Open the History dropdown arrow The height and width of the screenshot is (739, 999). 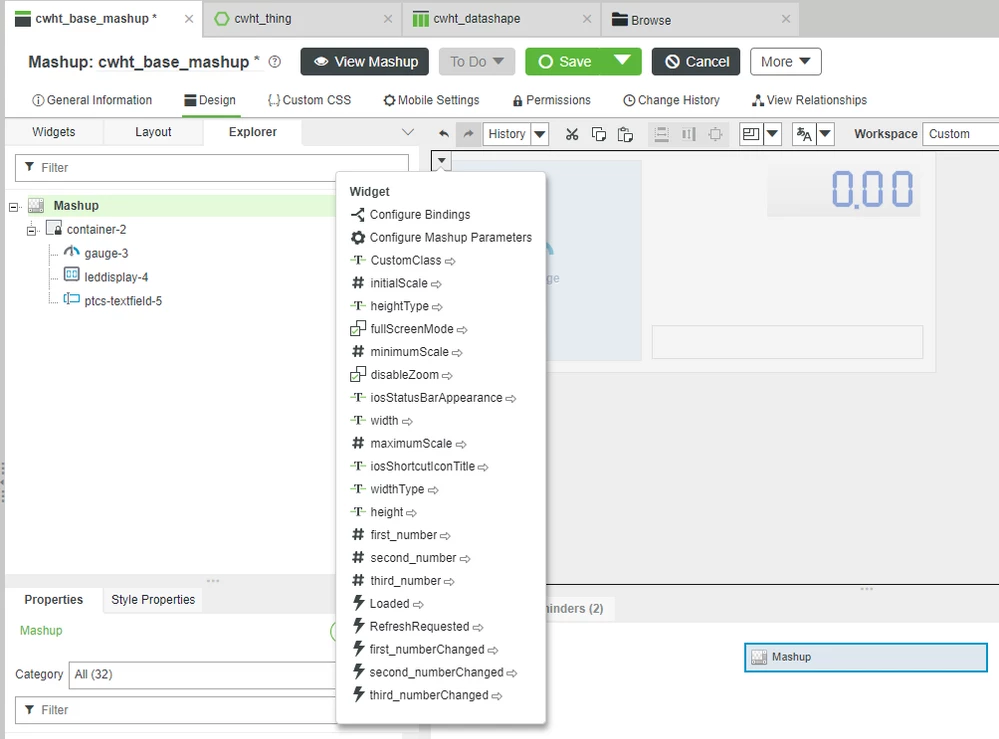point(540,134)
